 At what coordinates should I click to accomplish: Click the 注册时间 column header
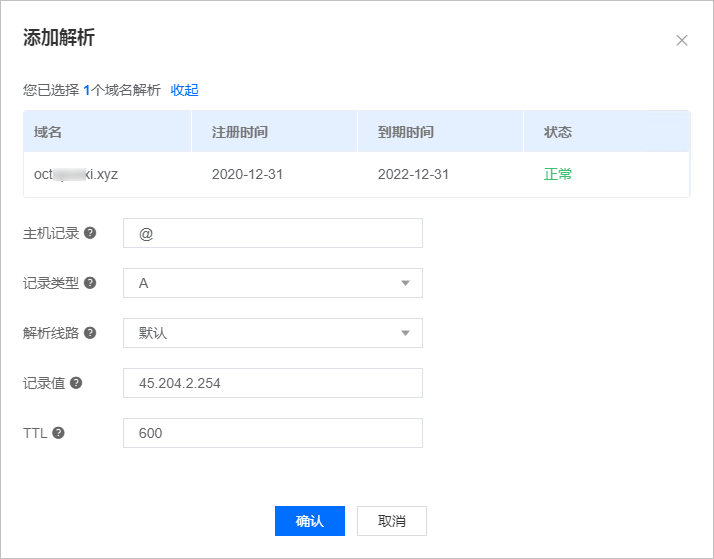point(239,132)
